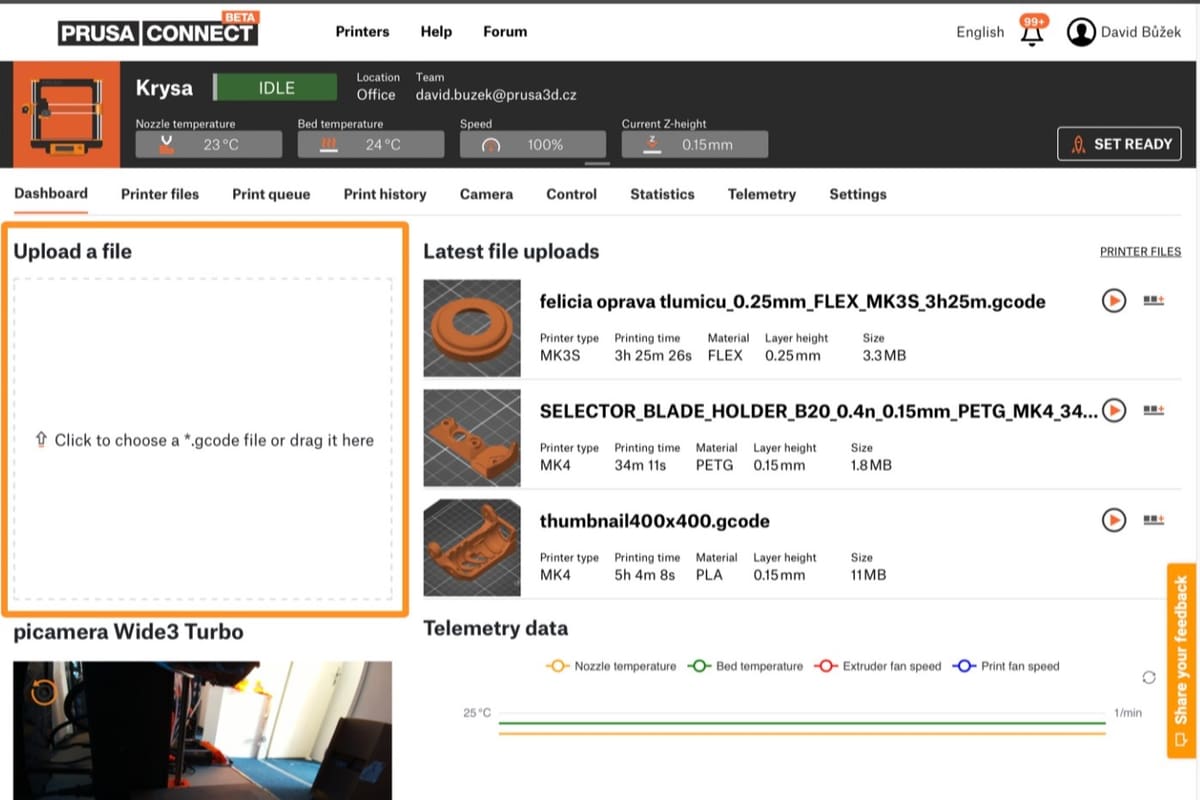Viewport: 1200px width, 800px height.
Task: Toggle Nozzle temperature legend series
Action: point(611,666)
